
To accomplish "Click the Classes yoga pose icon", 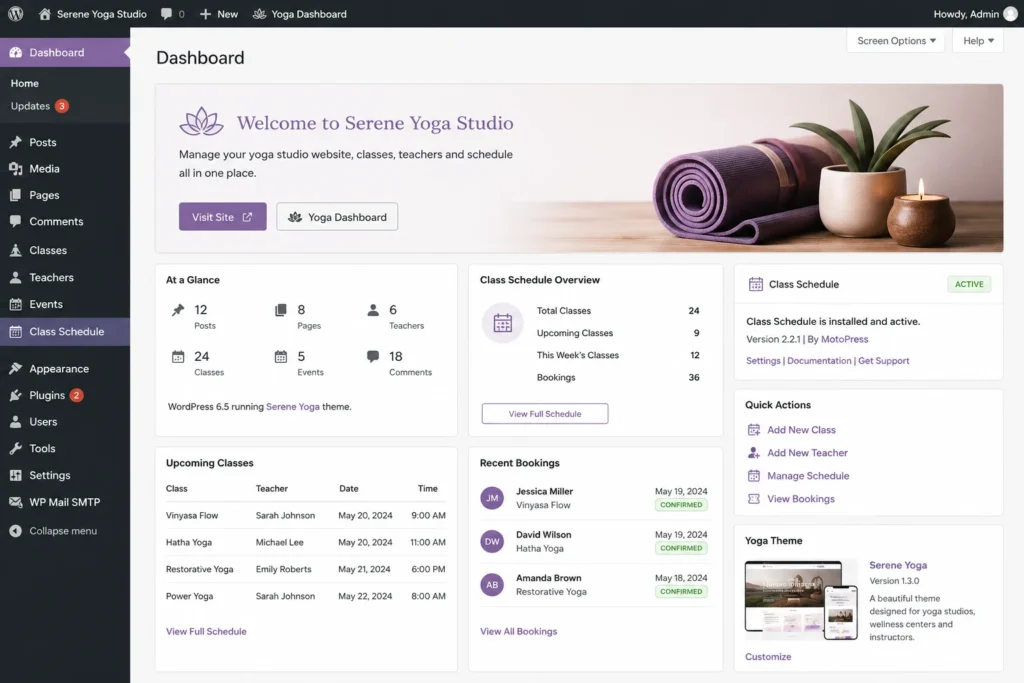I will pos(16,250).
